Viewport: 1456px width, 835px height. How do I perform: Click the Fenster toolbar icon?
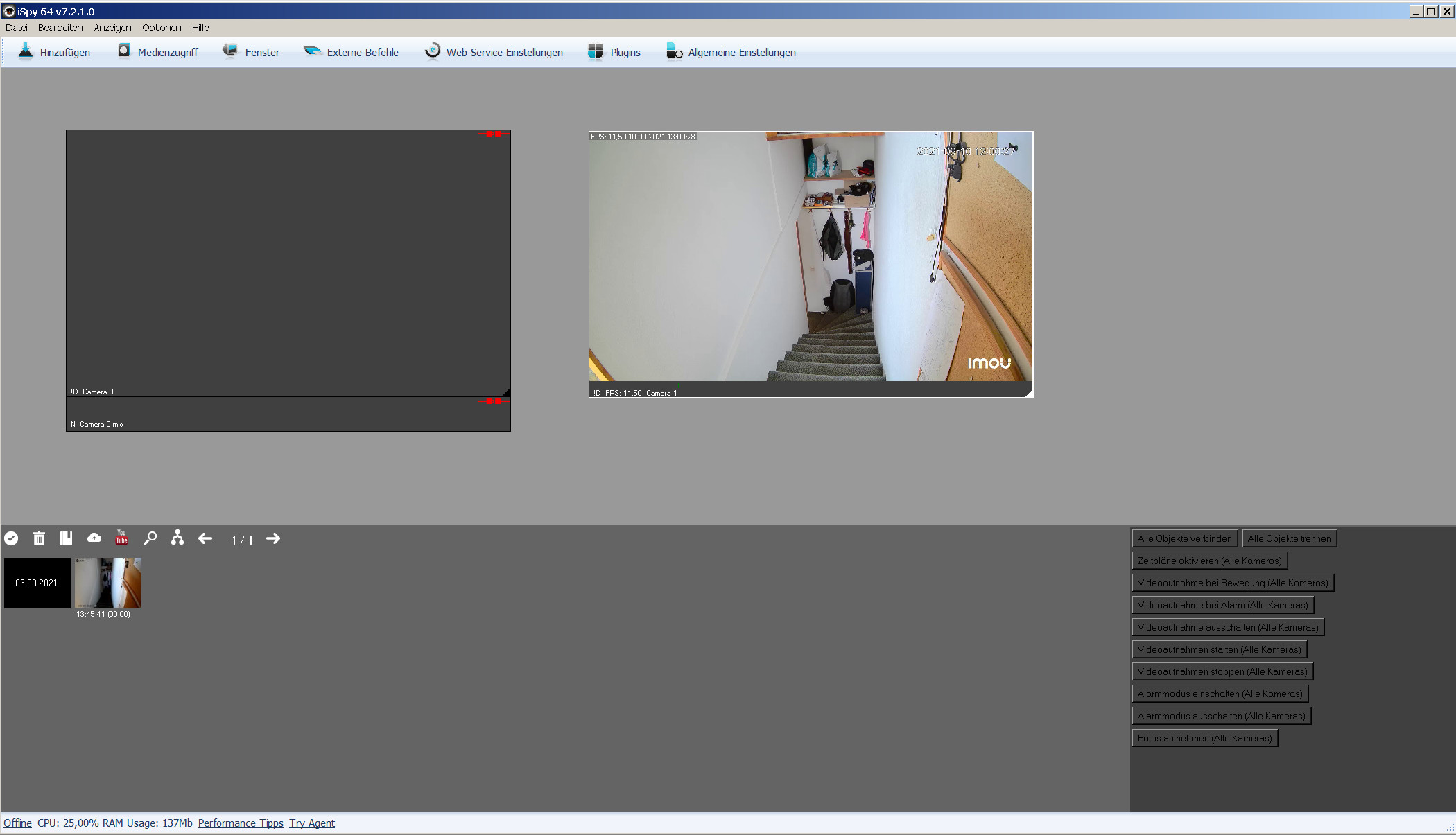pos(229,52)
